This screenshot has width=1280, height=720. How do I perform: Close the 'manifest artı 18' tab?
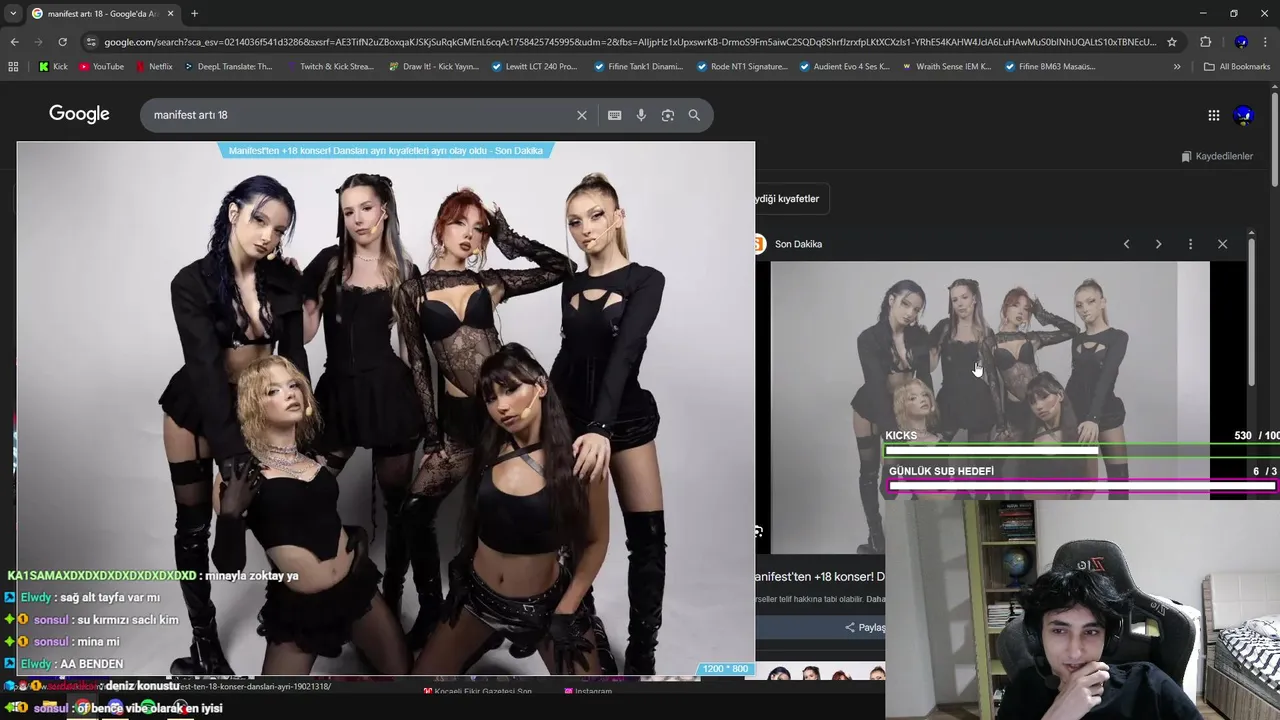point(170,13)
